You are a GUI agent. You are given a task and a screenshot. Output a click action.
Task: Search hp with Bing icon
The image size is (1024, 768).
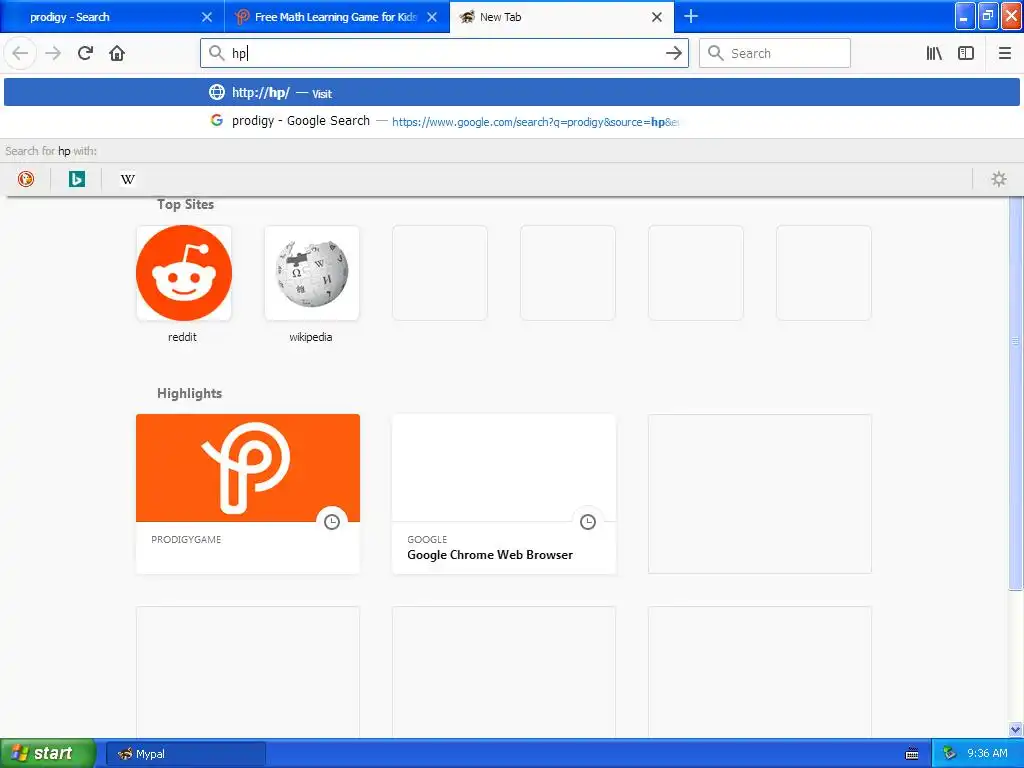[76, 179]
